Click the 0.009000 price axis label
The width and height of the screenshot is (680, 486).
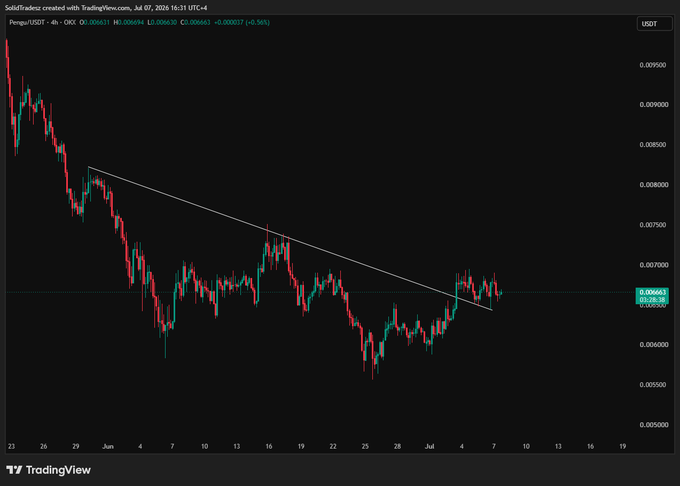coord(654,104)
